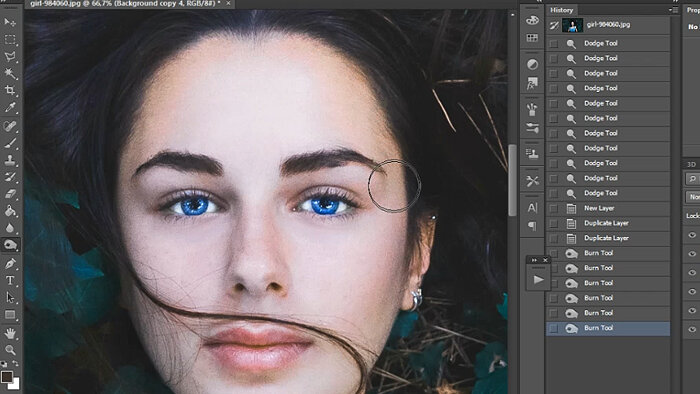Select the Rectangular Marquee tool
Viewport: 700px width, 394px height.
(x=10, y=39)
